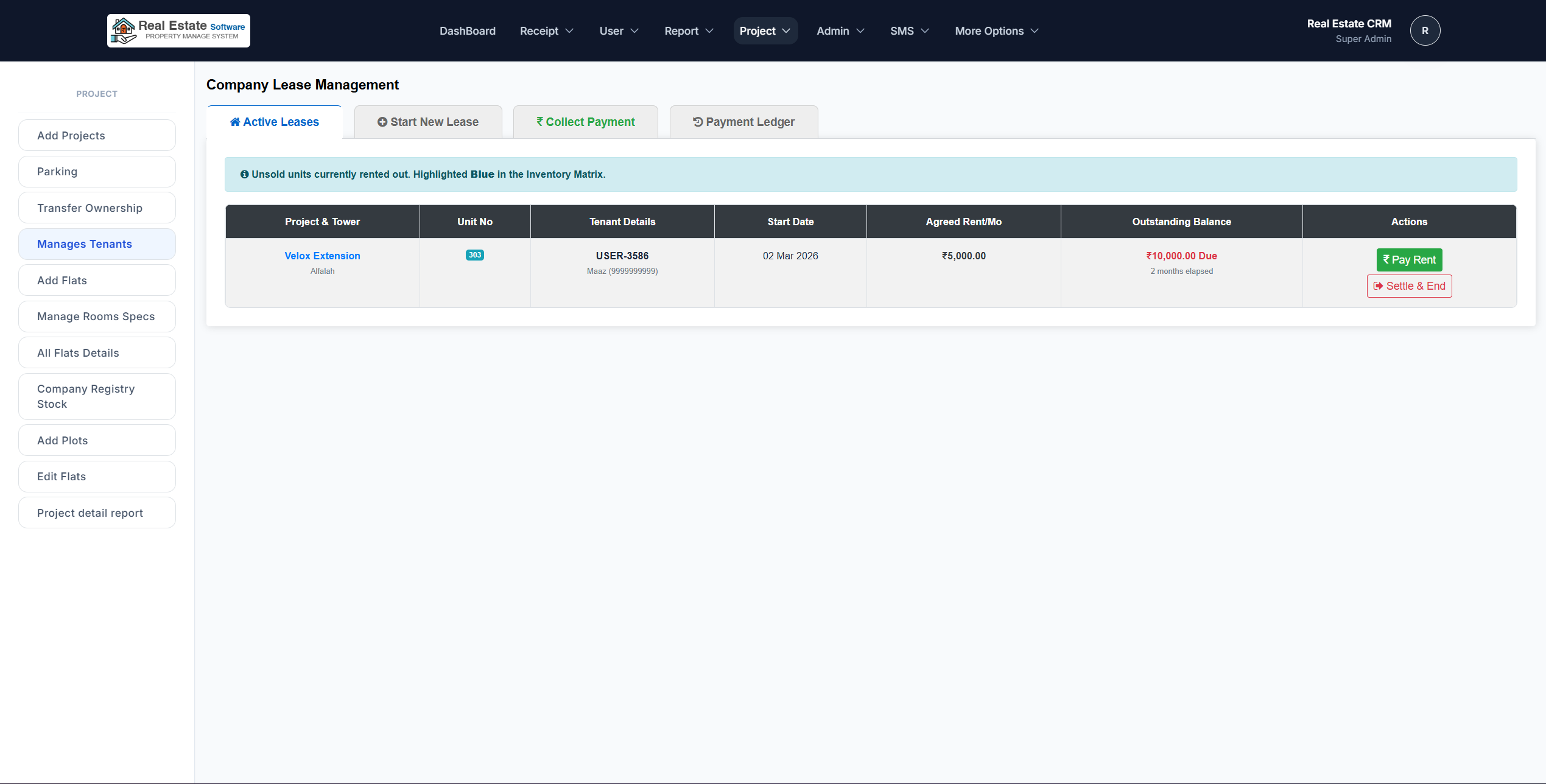The width and height of the screenshot is (1546, 784).
Task: Select the Unit No 303 badge
Action: pos(474,255)
